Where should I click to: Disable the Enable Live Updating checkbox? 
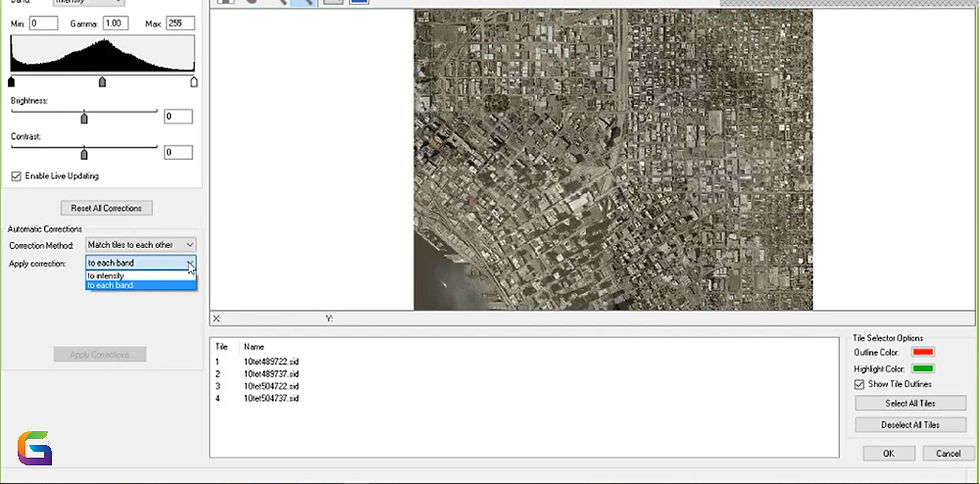pyautogui.click(x=16, y=176)
